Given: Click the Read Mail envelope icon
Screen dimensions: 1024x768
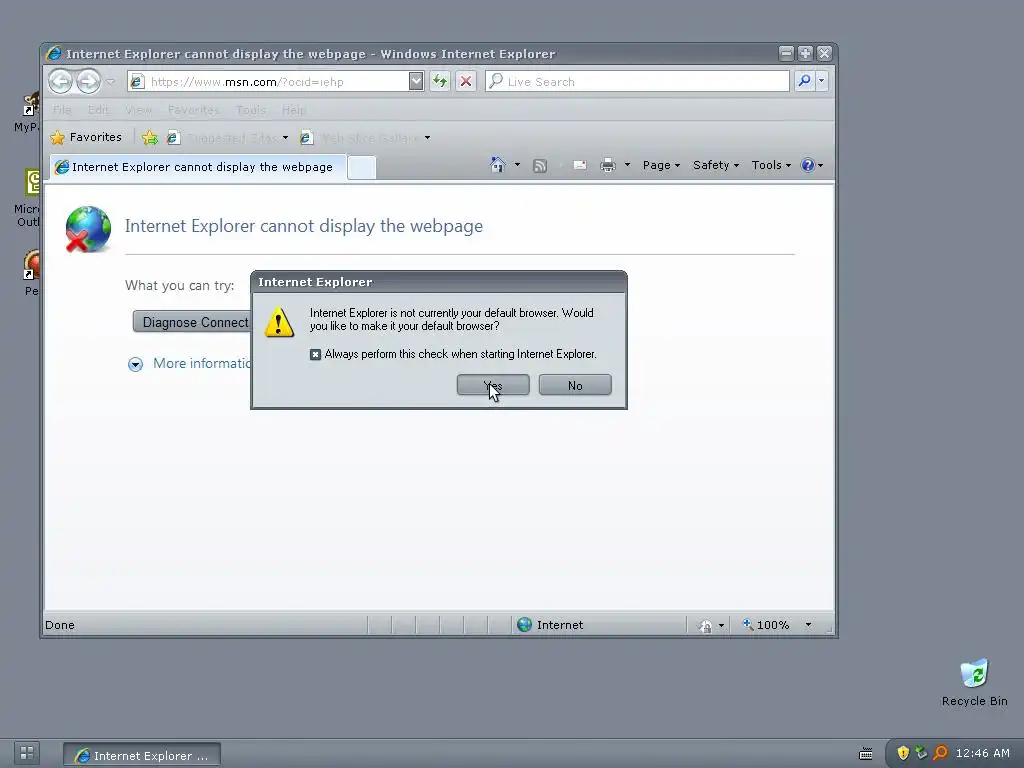Looking at the screenshot, I should [x=579, y=165].
